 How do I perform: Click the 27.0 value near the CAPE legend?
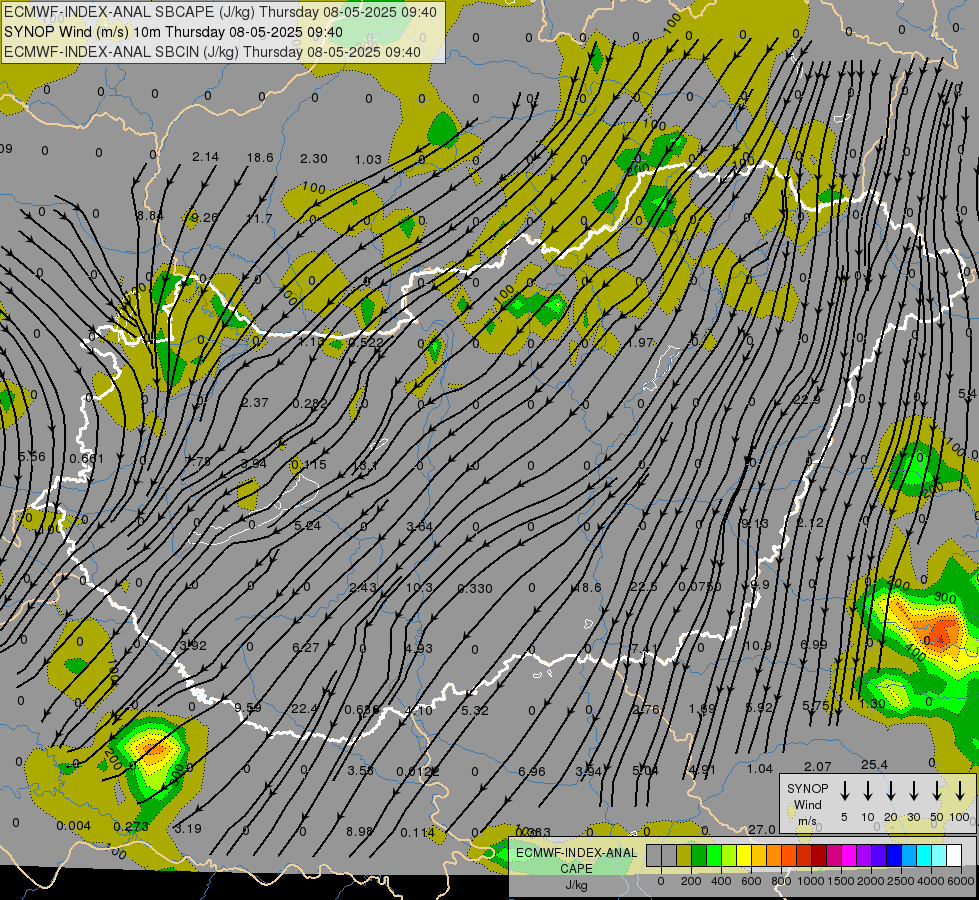pos(762,829)
